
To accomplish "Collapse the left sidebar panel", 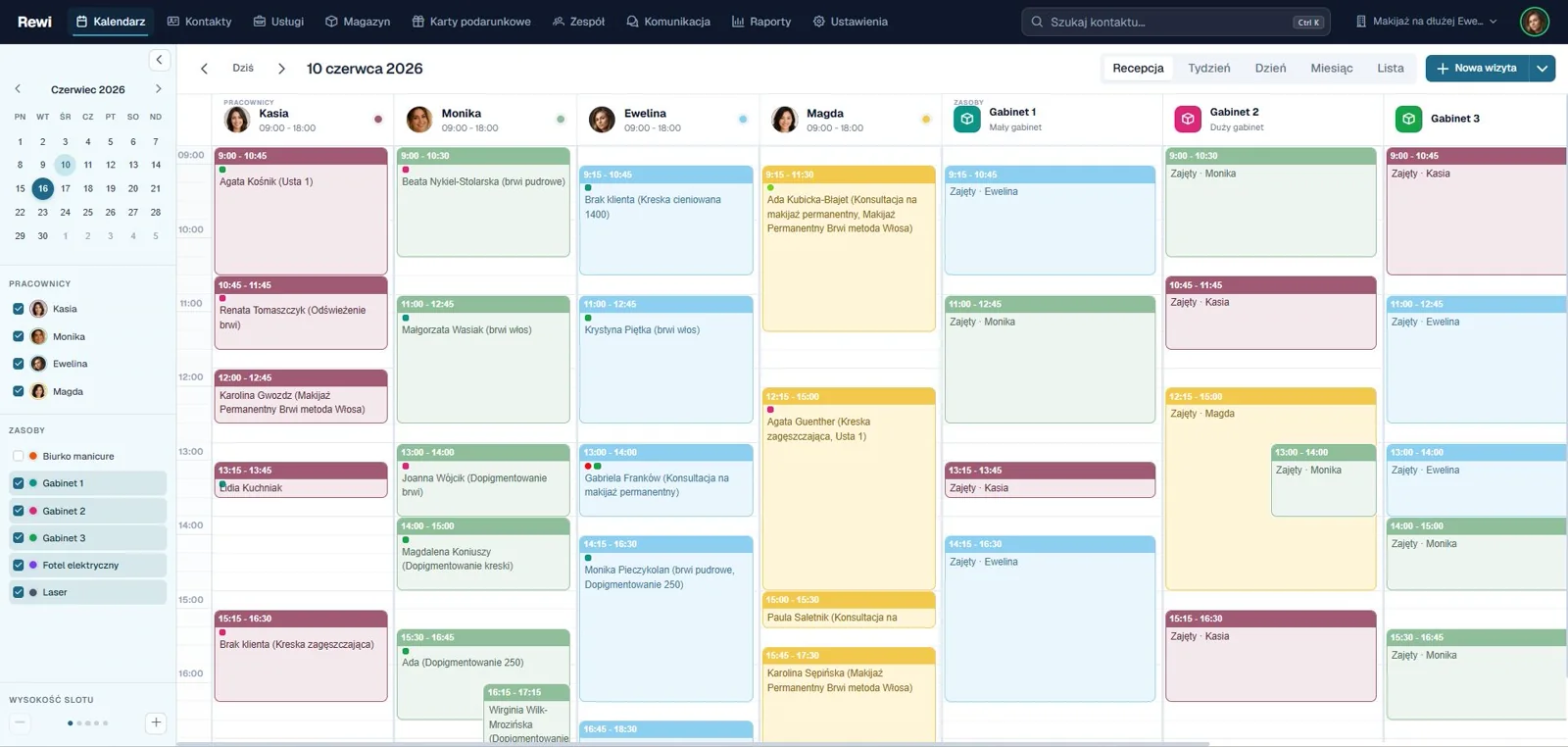I will (160, 60).
